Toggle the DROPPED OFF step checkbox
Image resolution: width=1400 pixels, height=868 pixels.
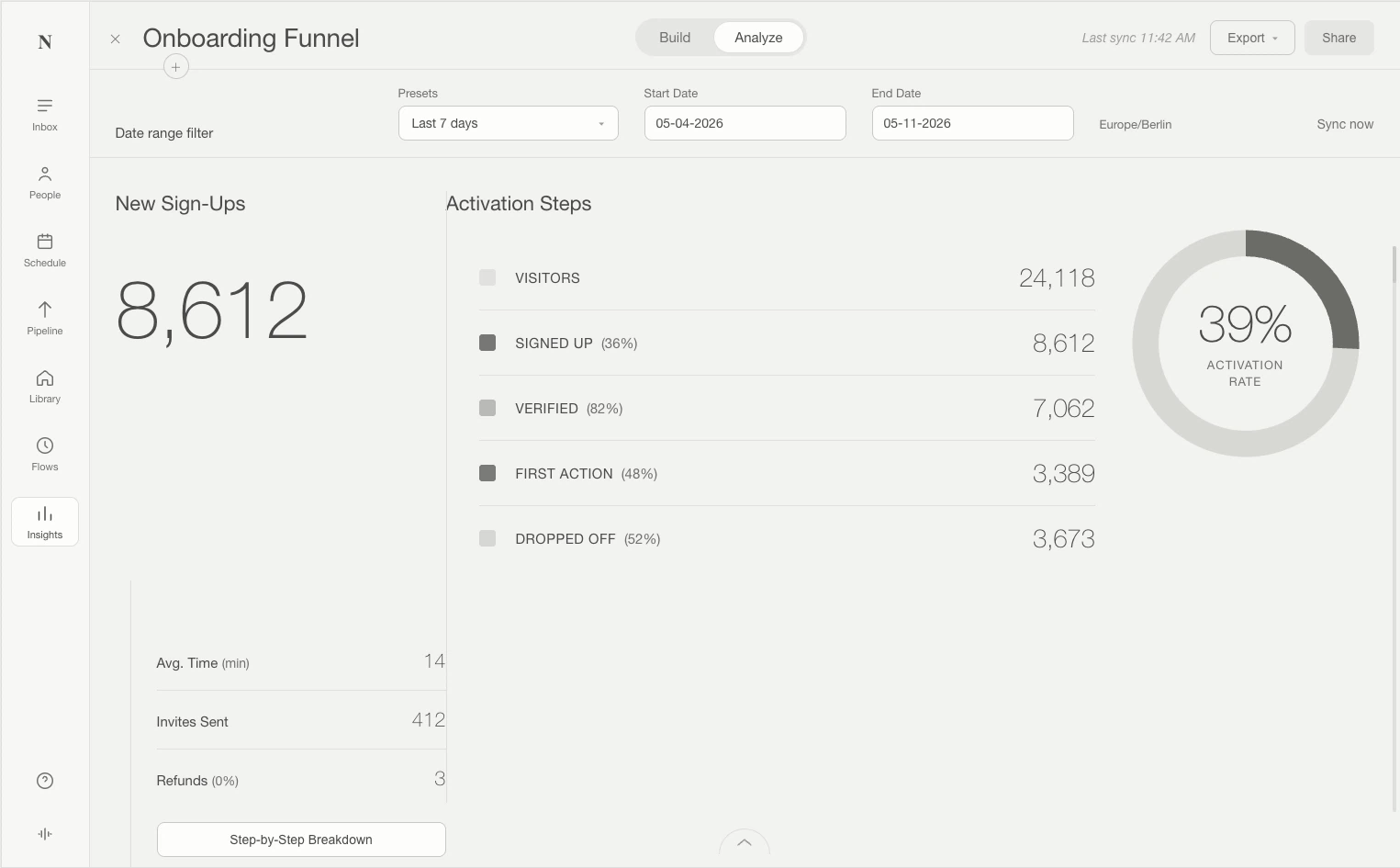point(487,538)
